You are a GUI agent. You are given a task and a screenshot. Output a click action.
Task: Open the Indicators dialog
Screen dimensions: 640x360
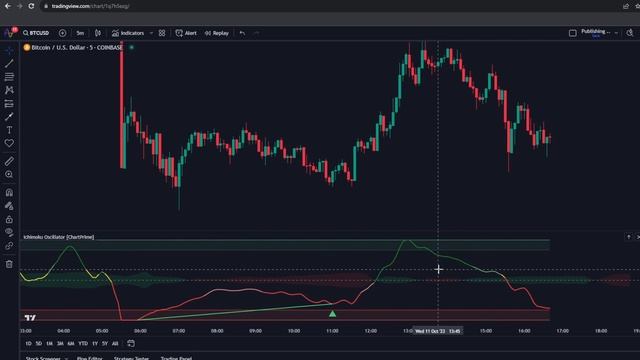pyautogui.click(x=128, y=33)
